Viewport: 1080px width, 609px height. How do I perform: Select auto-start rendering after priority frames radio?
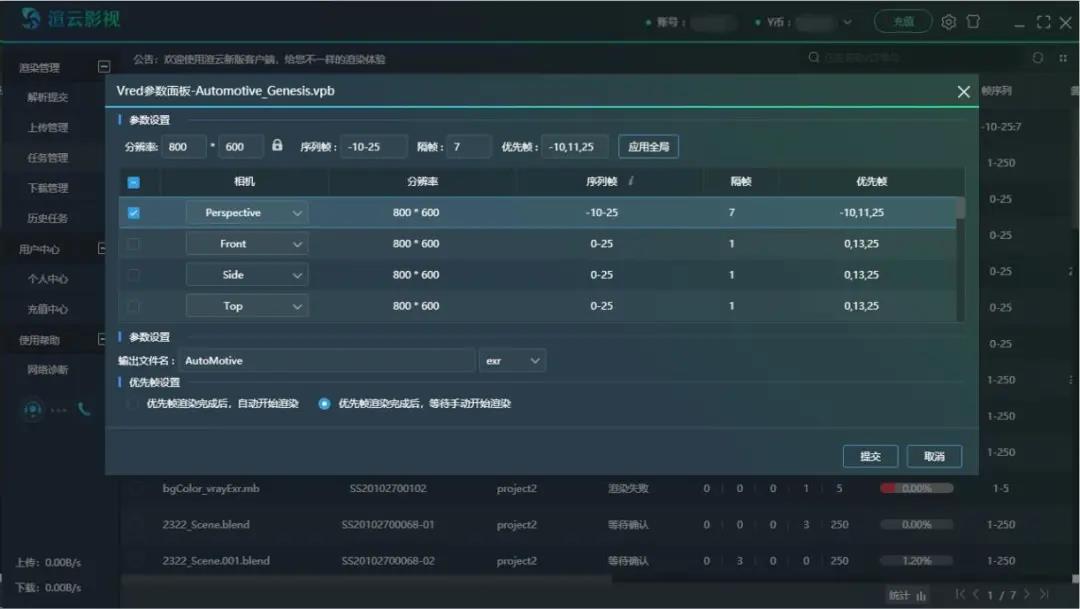133,404
